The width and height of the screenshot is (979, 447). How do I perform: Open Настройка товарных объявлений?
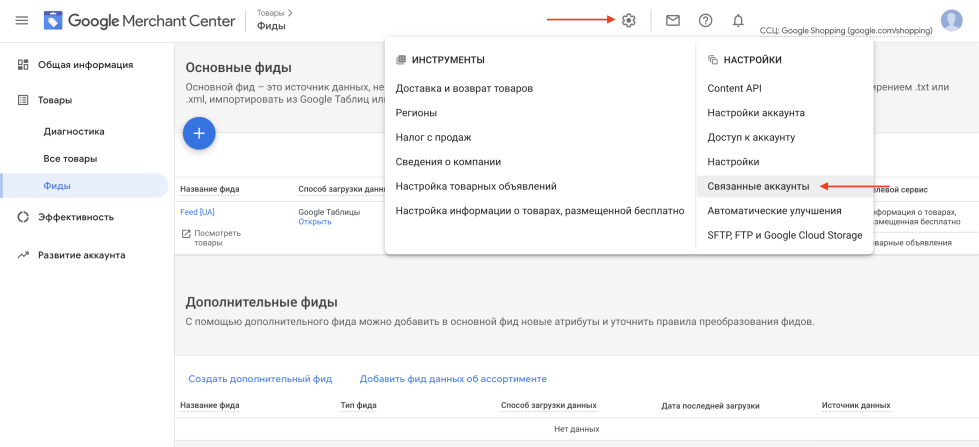476,186
